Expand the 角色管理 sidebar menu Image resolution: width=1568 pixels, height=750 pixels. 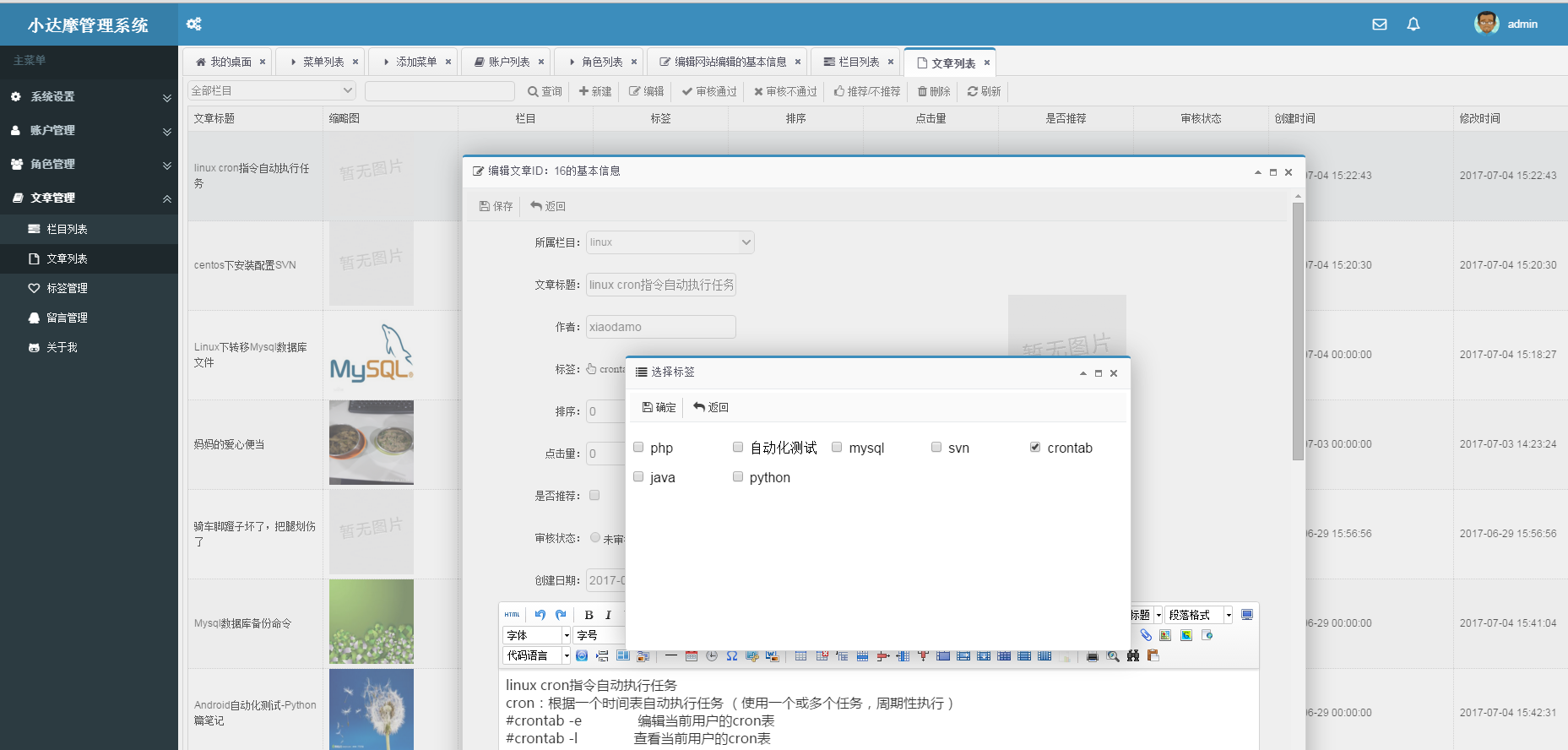pos(89,164)
